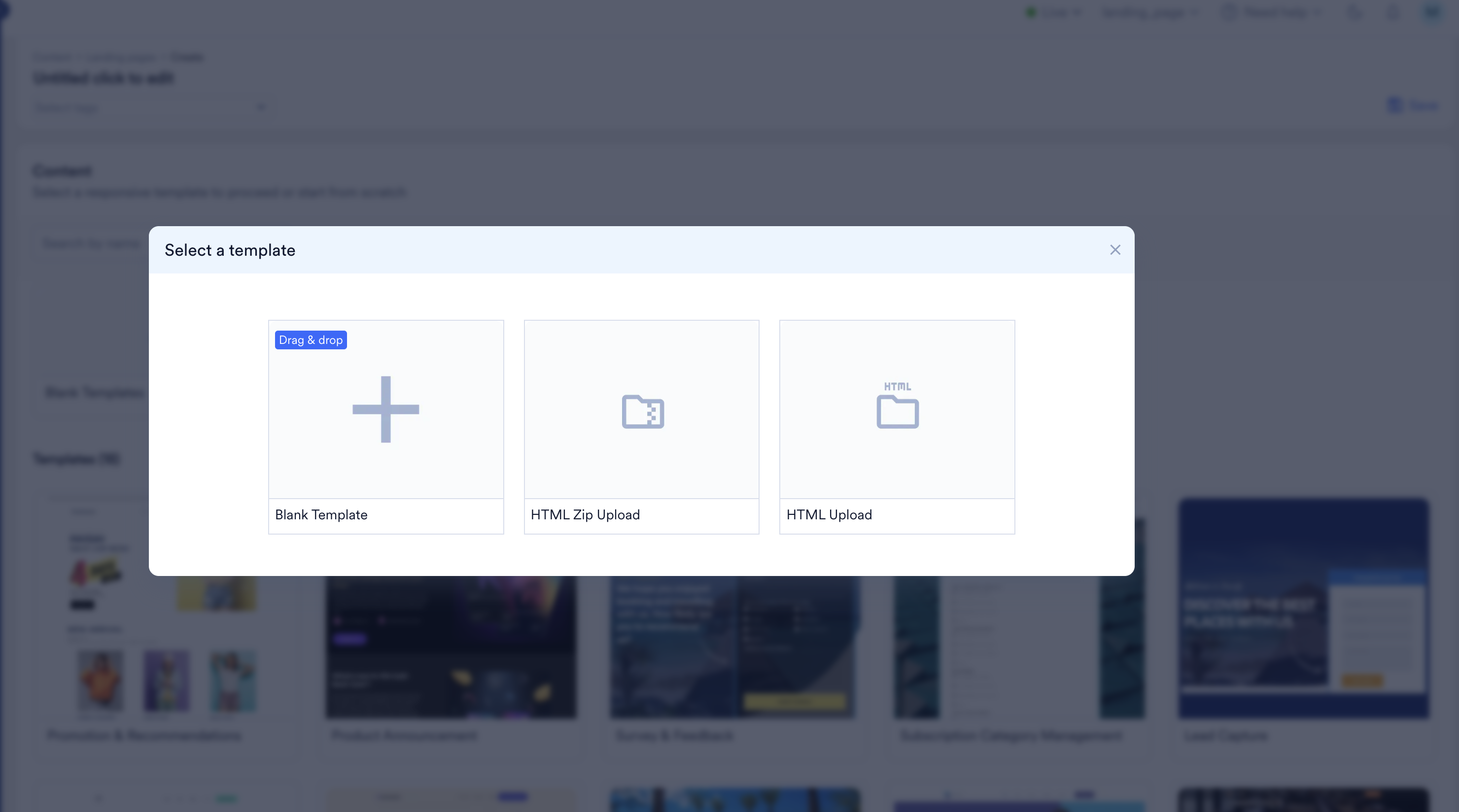Viewport: 1459px width, 812px height.
Task: Click the Drag & drop badge
Action: [311, 340]
